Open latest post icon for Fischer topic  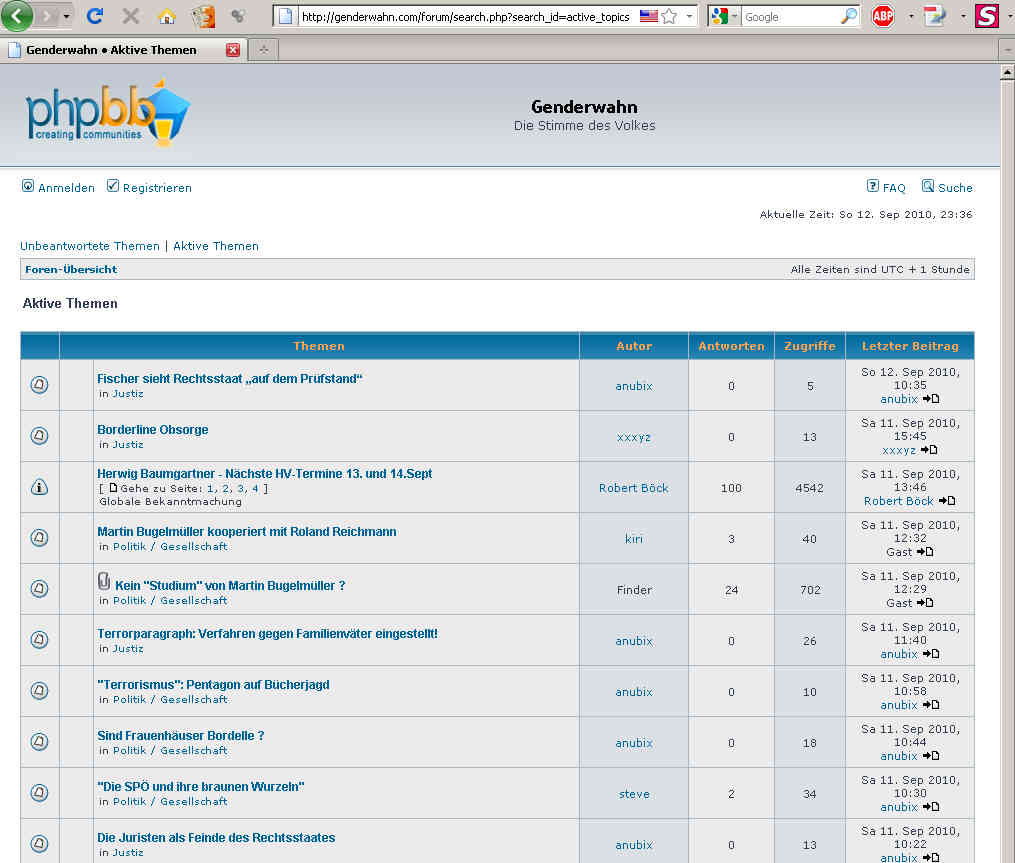coord(931,399)
